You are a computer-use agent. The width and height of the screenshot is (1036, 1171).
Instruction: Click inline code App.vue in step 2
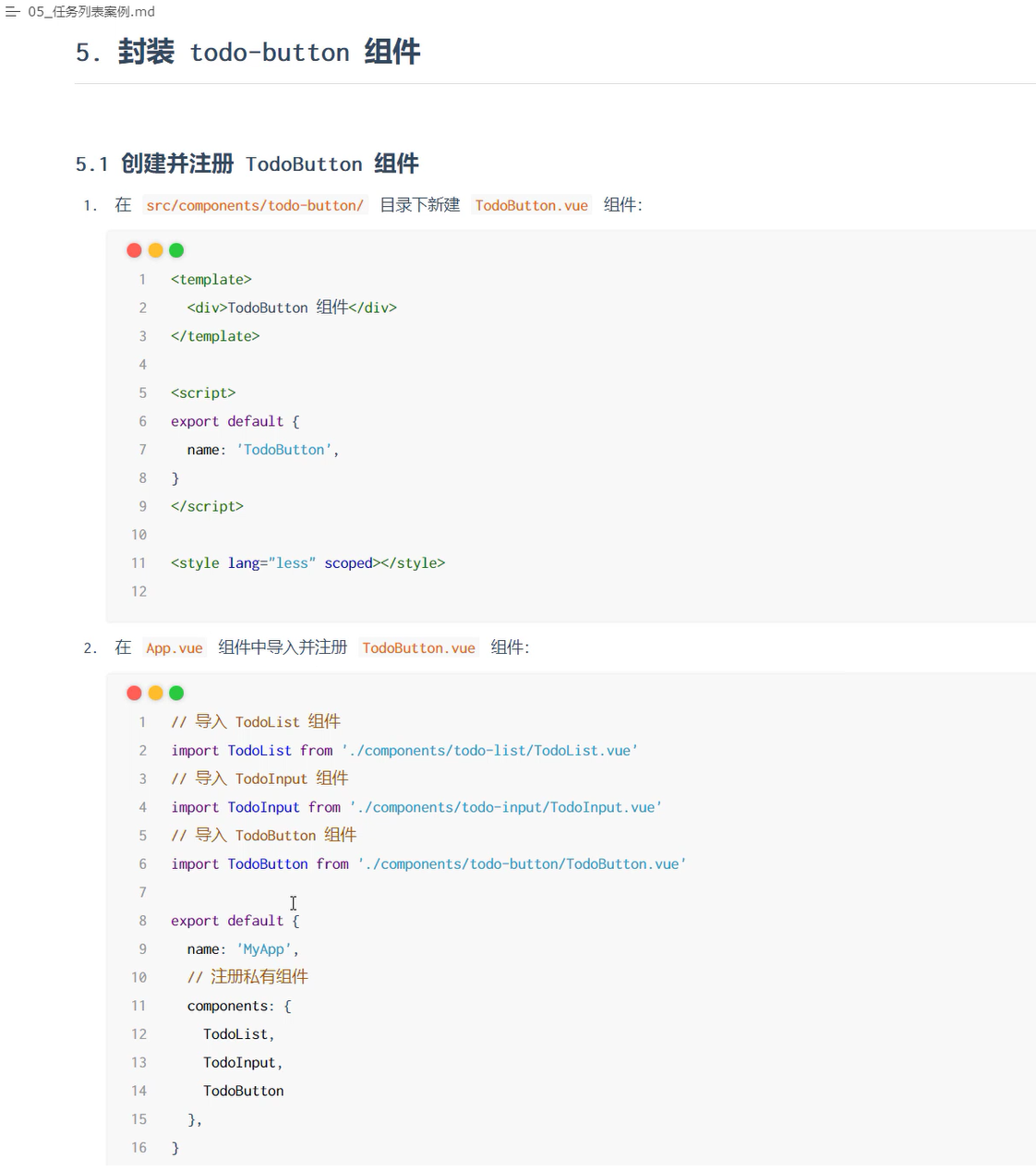(175, 648)
